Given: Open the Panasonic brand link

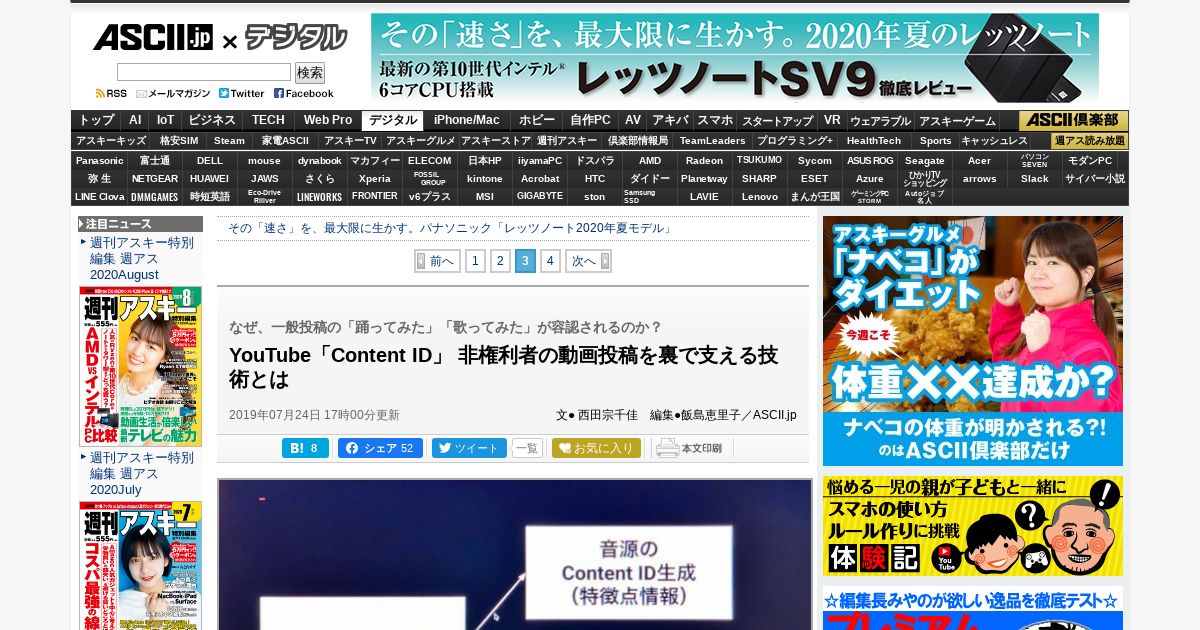Looking at the screenshot, I should tap(99, 160).
